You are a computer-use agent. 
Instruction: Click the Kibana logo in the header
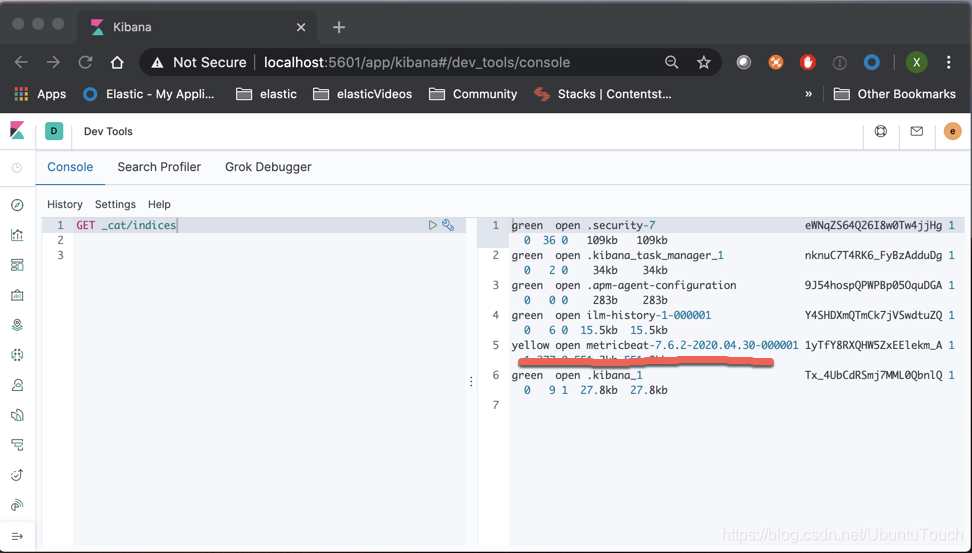(x=17, y=131)
